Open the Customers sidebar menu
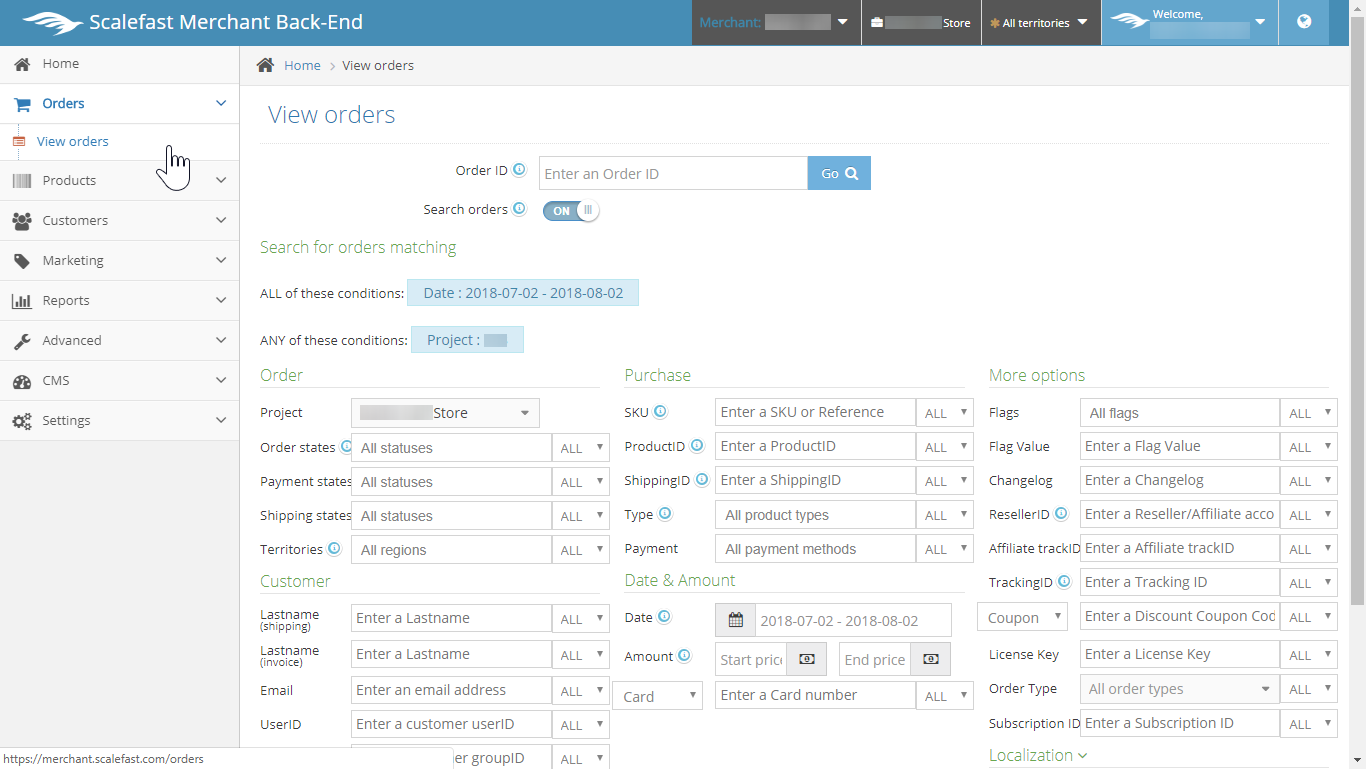Viewport: 1366px width, 769px height. tap(119, 220)
